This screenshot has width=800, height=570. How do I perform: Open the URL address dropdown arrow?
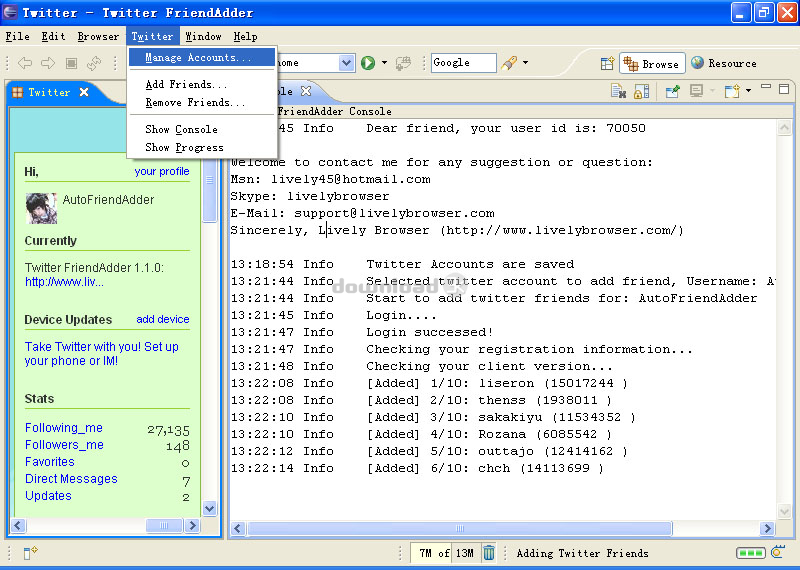(346, 63)
